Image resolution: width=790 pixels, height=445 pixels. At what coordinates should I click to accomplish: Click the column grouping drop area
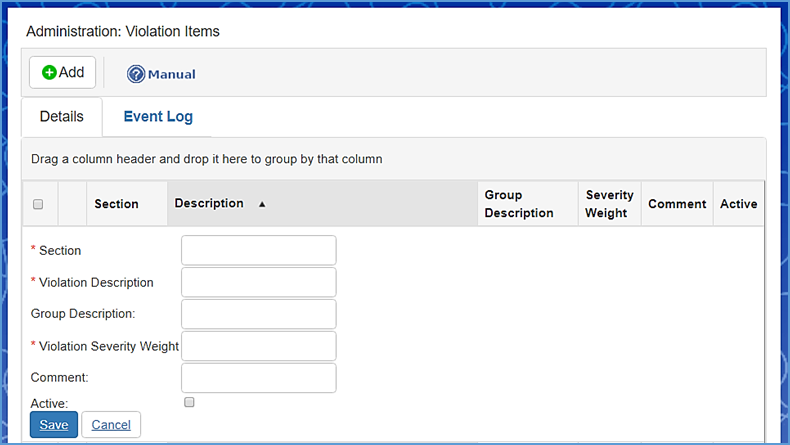click(x=393, y=159)
